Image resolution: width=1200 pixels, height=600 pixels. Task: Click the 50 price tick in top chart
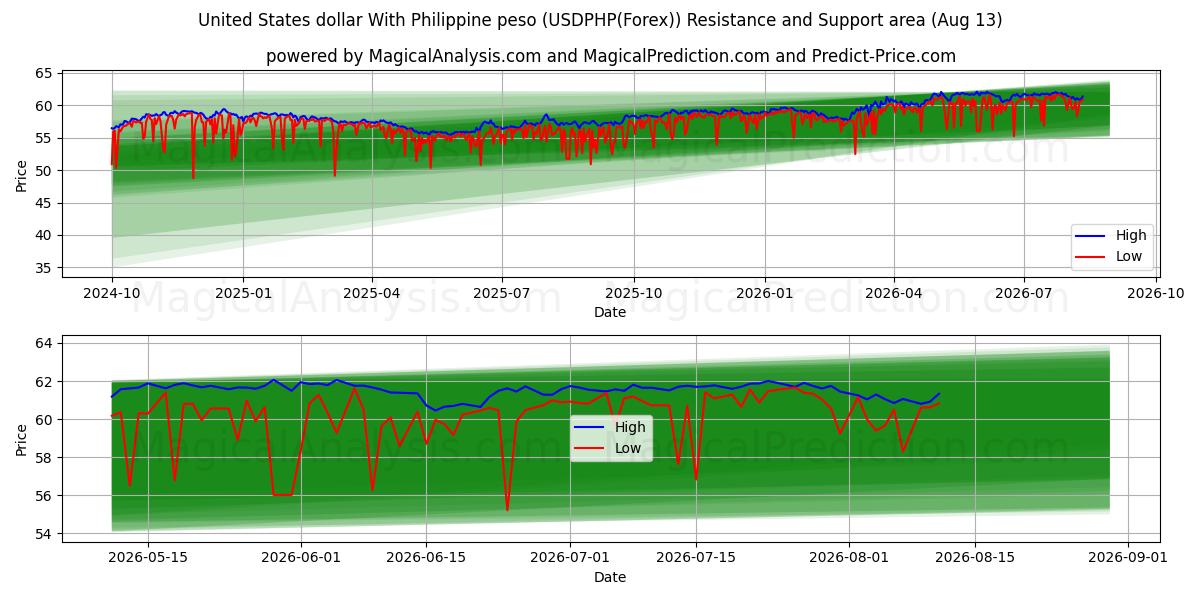pyautogui.click(x=44, y=171)
